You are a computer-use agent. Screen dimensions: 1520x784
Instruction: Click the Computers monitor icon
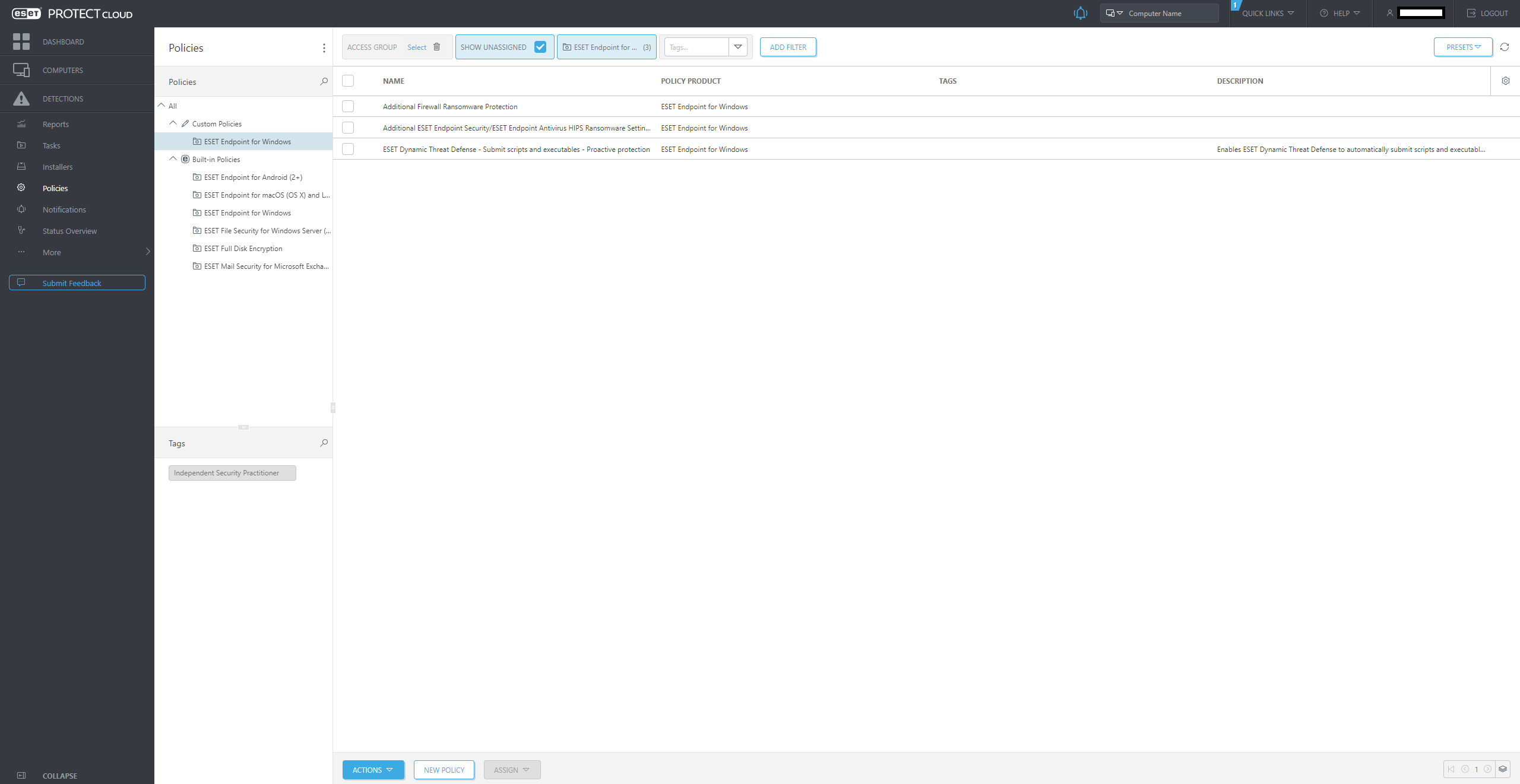click(21, 70)
